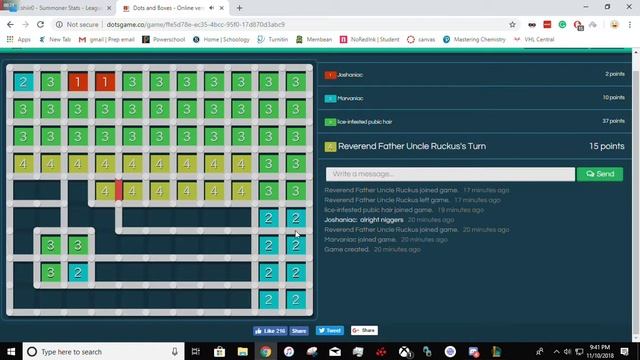Click Joshaniac's red player color swatch
Screen dimensions: 640x360
330,75
